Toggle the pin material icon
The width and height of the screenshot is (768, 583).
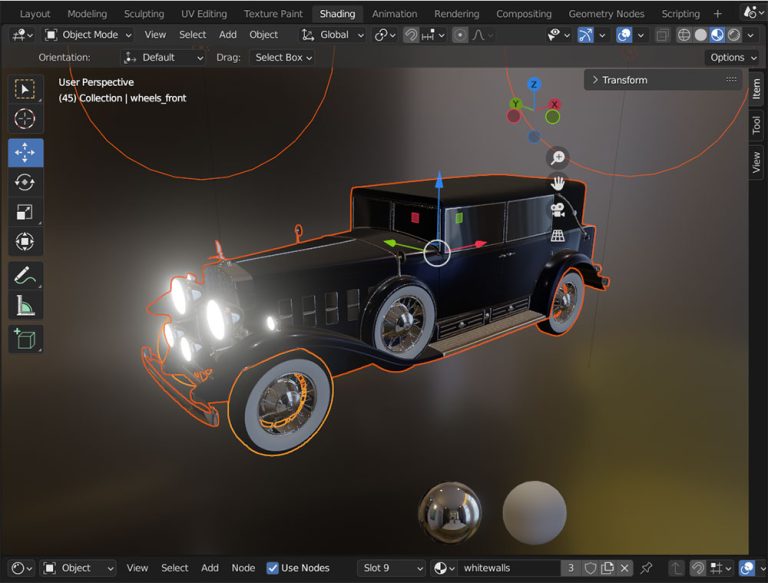646,568
